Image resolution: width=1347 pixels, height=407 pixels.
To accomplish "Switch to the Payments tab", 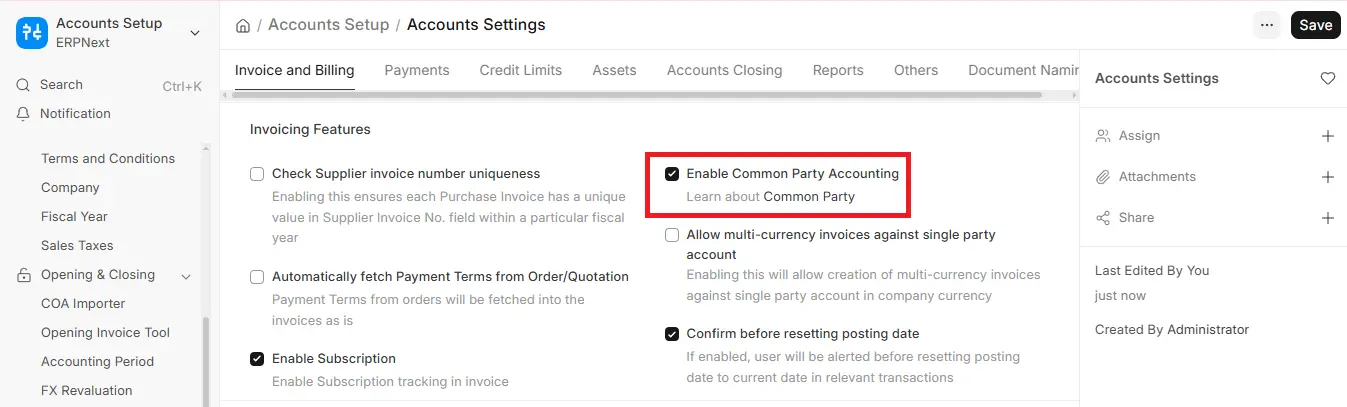I will 417,70.
